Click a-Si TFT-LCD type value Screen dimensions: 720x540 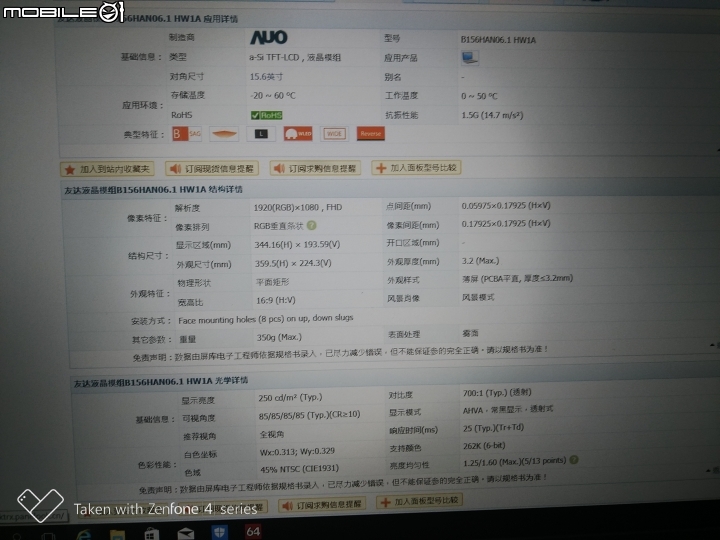pos(295,57)
